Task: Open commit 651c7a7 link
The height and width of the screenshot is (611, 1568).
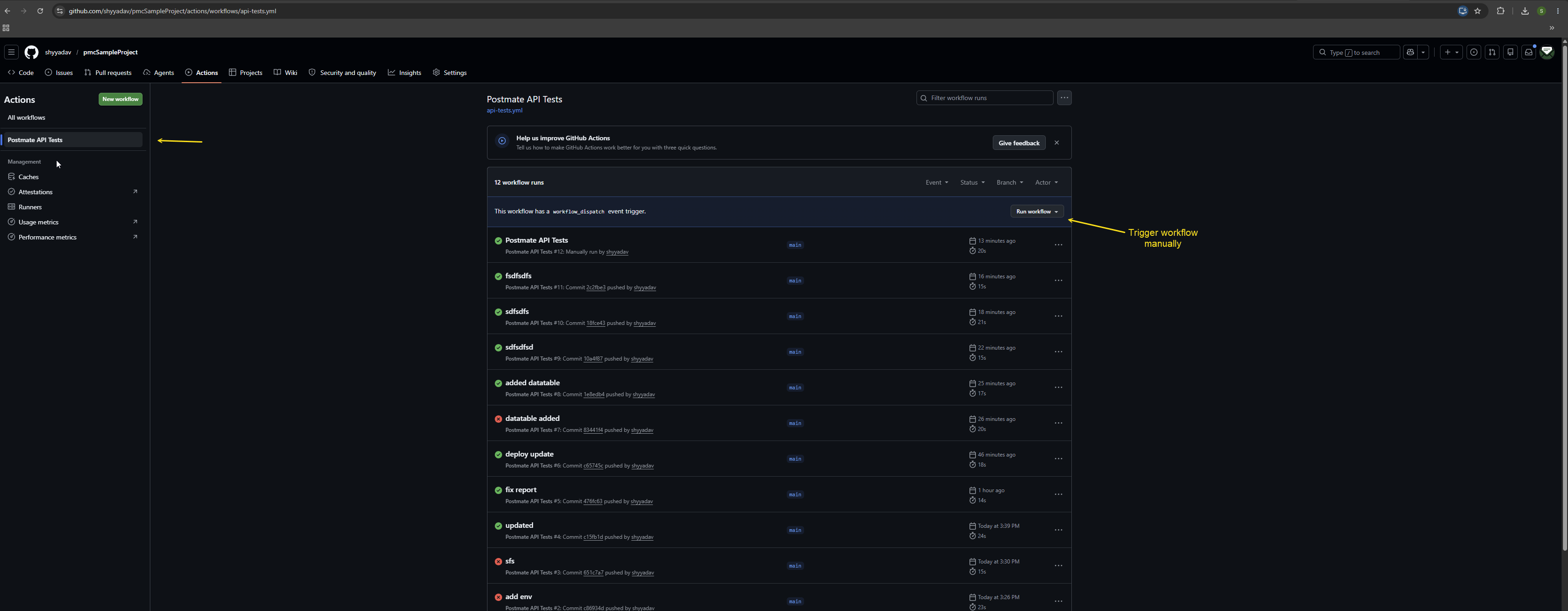Action: (x=593, y=573)
